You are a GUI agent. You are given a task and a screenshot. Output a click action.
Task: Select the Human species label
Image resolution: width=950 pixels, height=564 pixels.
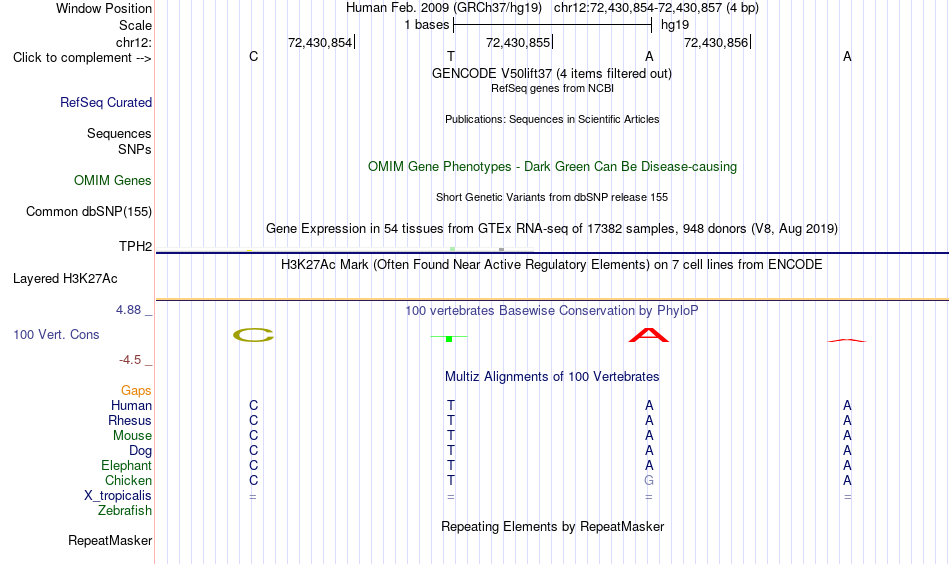(x=131, y=405)
